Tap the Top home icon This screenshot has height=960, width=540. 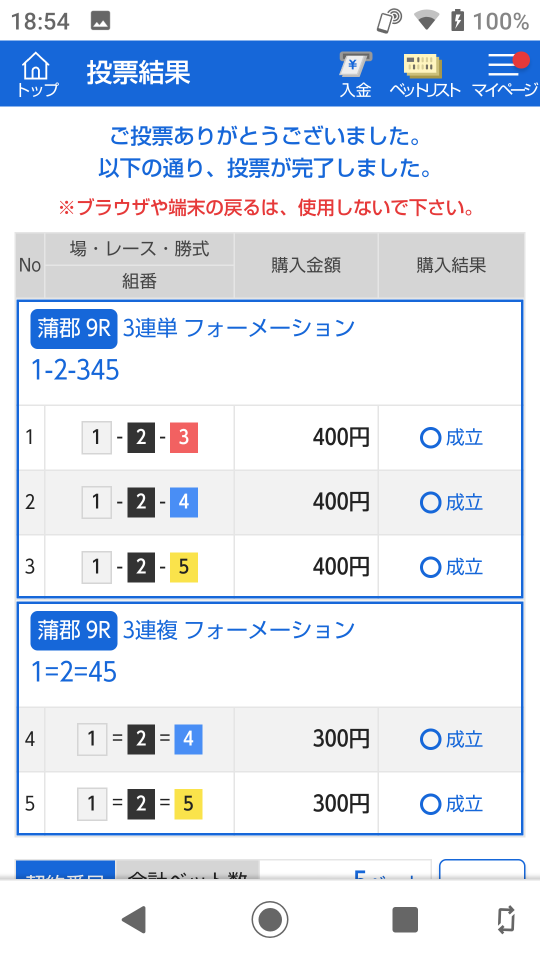[x=37, y=73]
